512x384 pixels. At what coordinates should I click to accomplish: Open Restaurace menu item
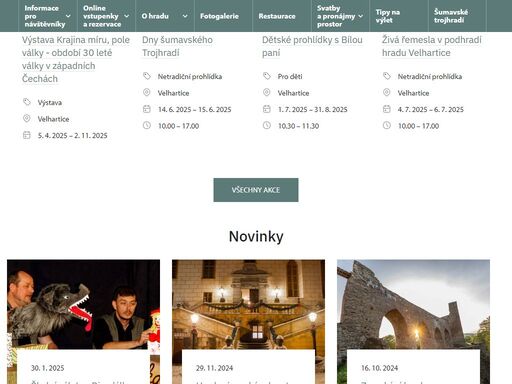[x=277, y=16]
